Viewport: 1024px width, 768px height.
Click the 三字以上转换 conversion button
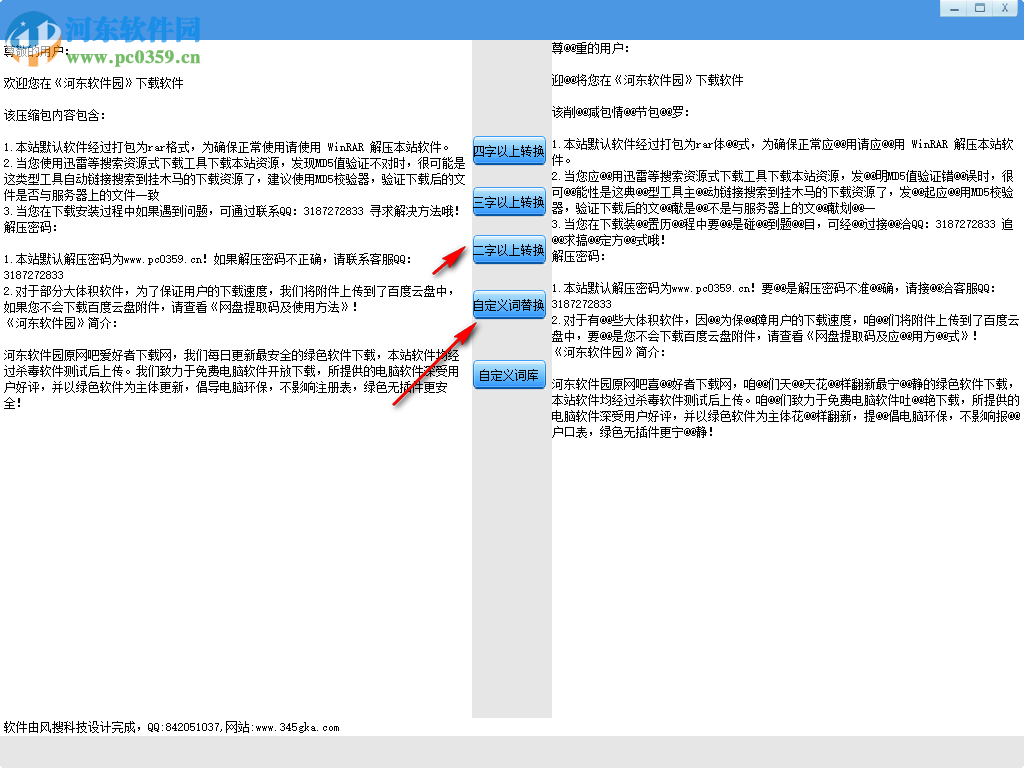click(x=509, y=201)
